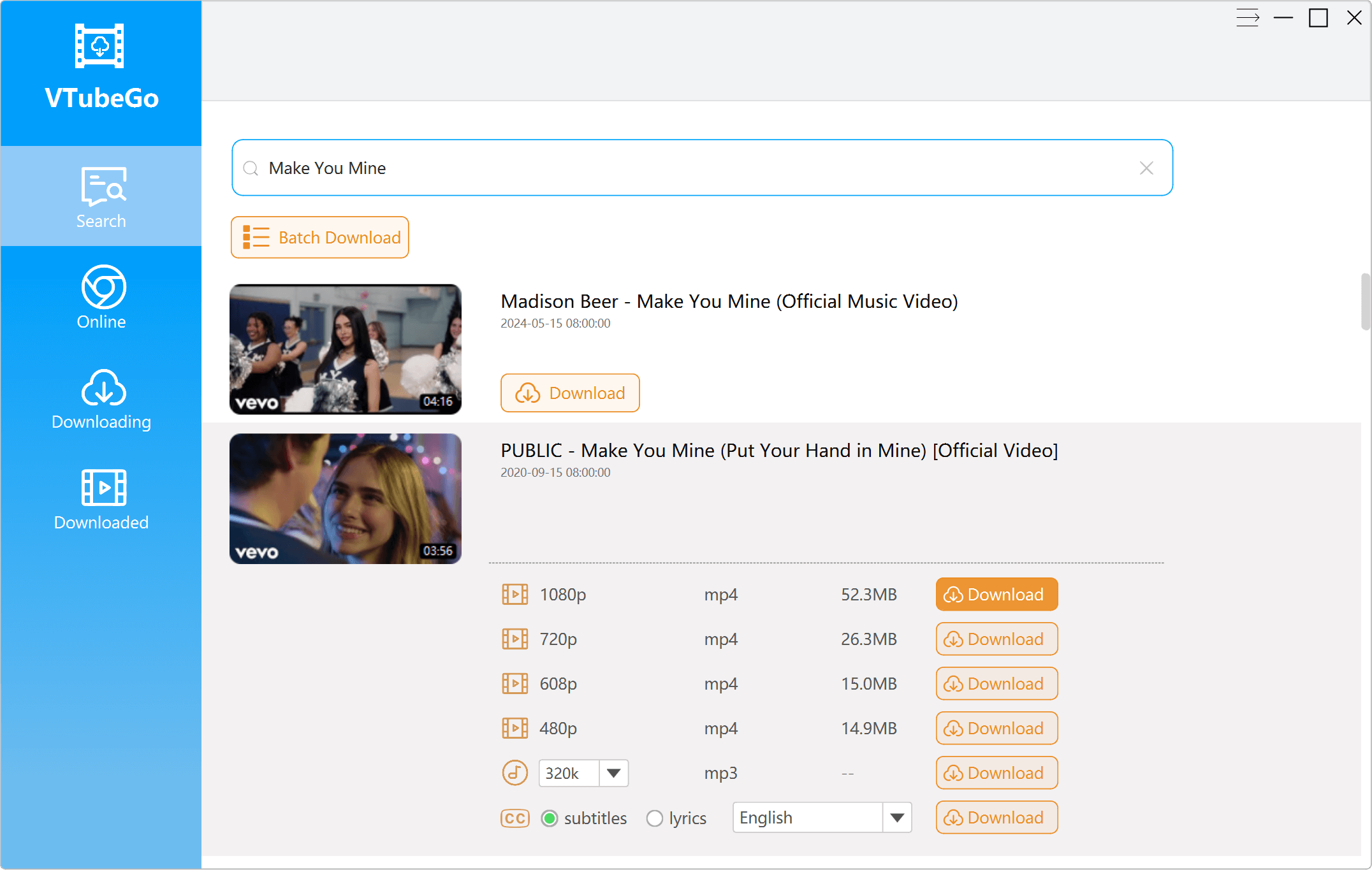This screenshot has width=1372, height=870.
Task: Download the mp3 audio
Action: click(996, 773)
